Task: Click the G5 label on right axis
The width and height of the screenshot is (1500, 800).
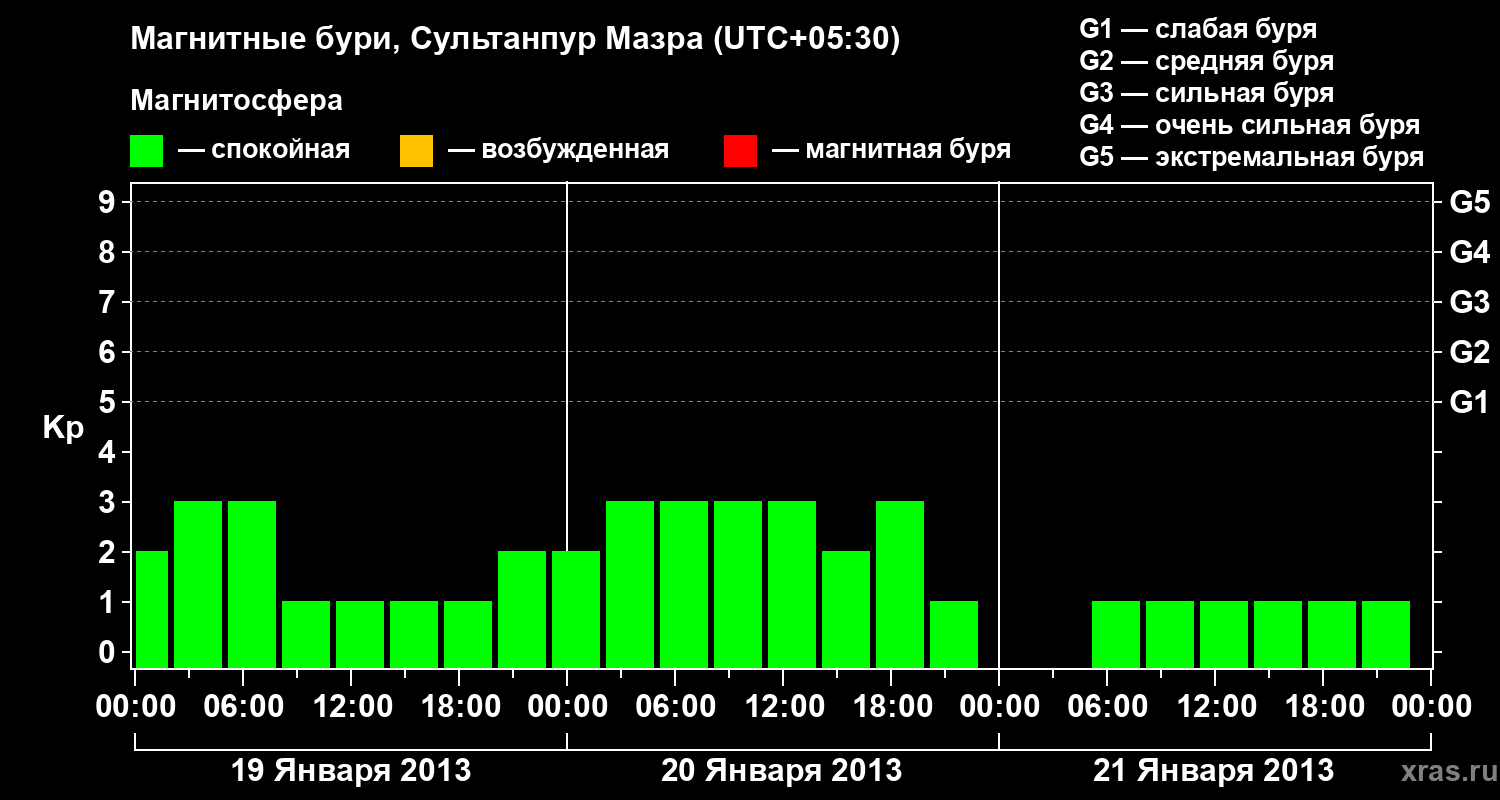Action: click(x=1470, y=202)
